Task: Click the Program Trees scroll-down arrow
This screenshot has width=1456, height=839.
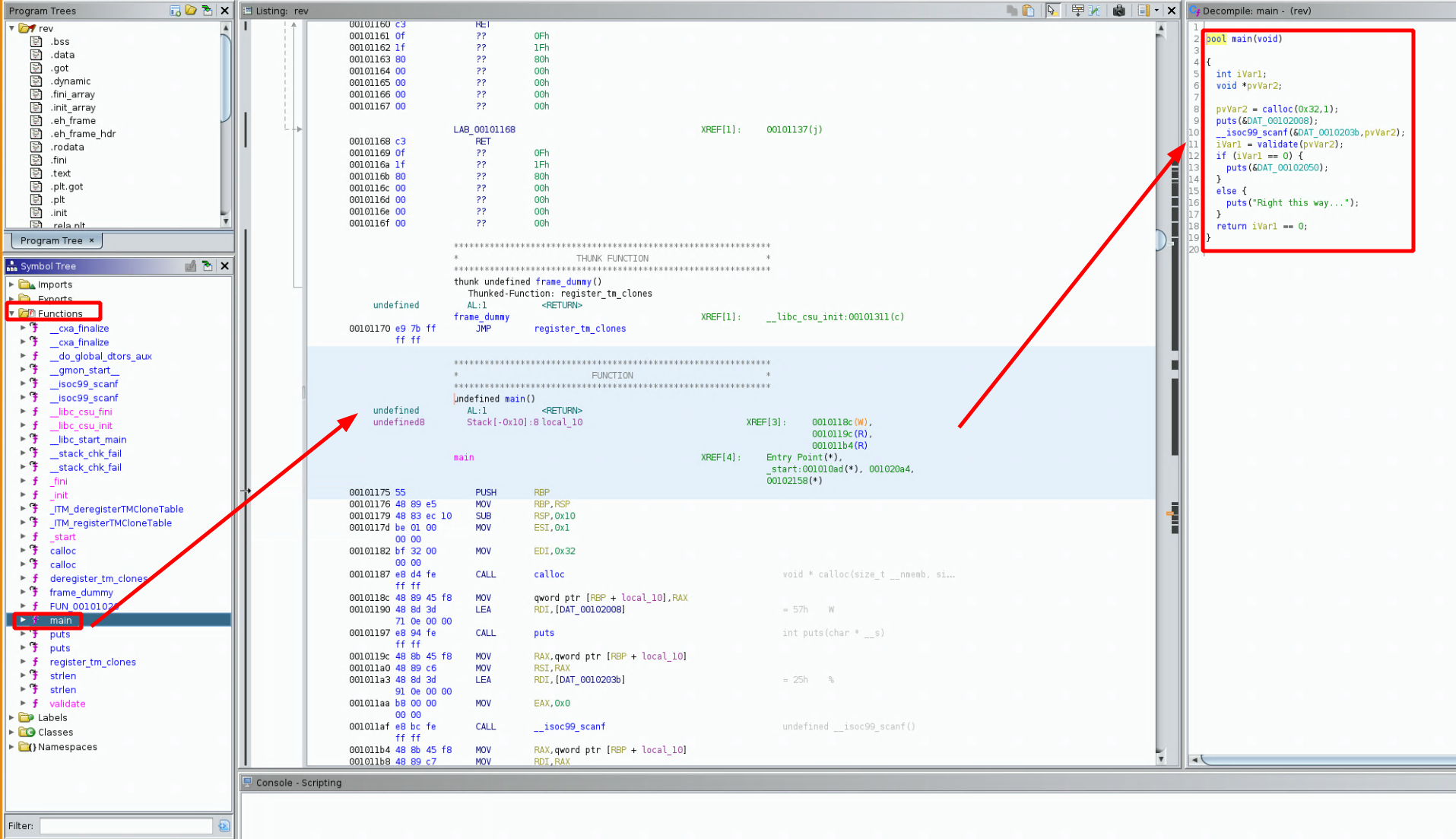Action: [x=226, y=221]
